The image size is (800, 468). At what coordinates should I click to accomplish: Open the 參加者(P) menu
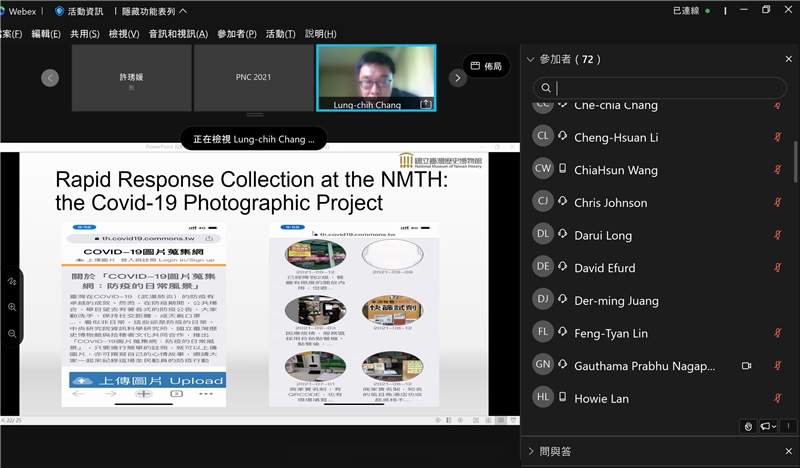click(x=237, y=34)
